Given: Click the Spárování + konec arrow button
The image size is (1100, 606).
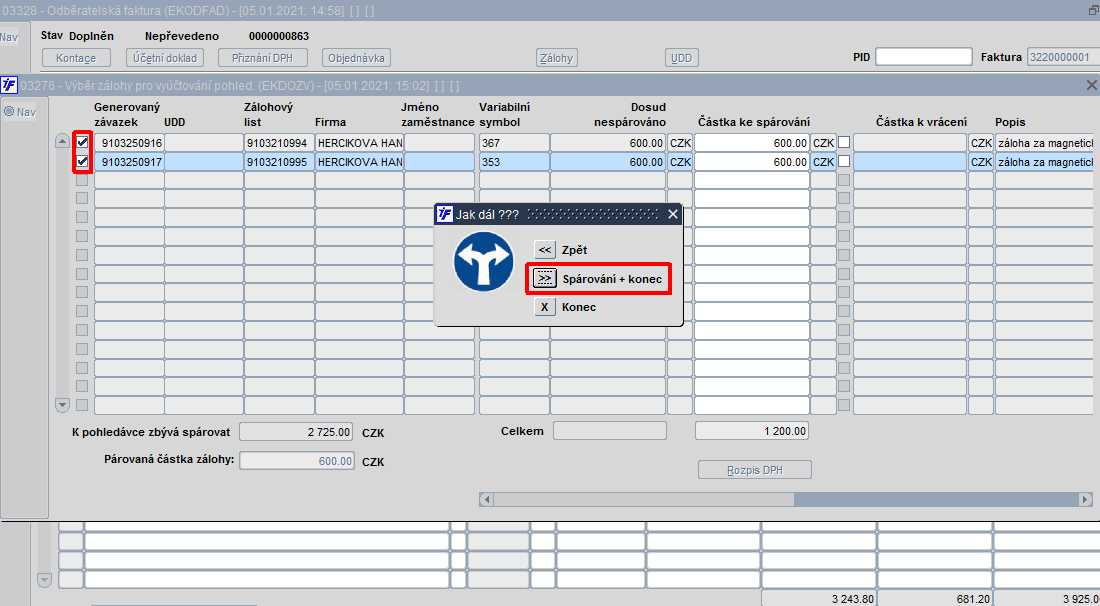Looking at the screenshot, I should click(544, 278).
